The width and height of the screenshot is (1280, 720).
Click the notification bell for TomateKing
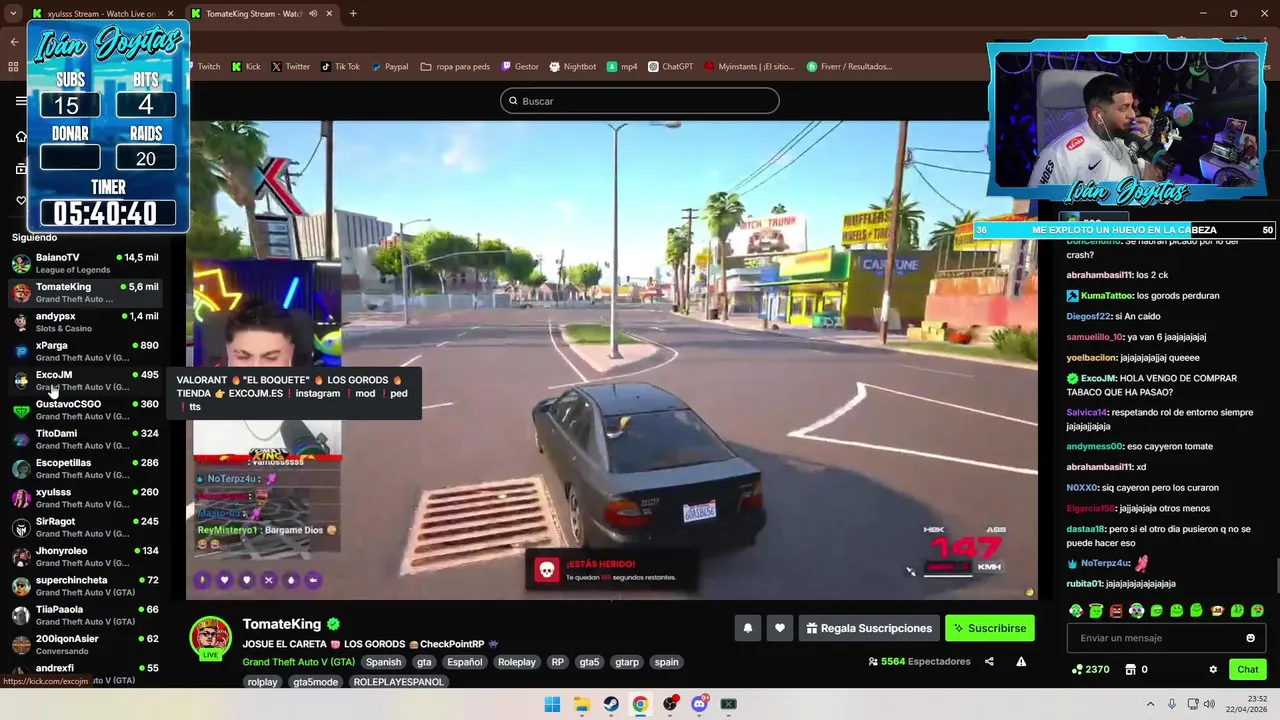747,628
